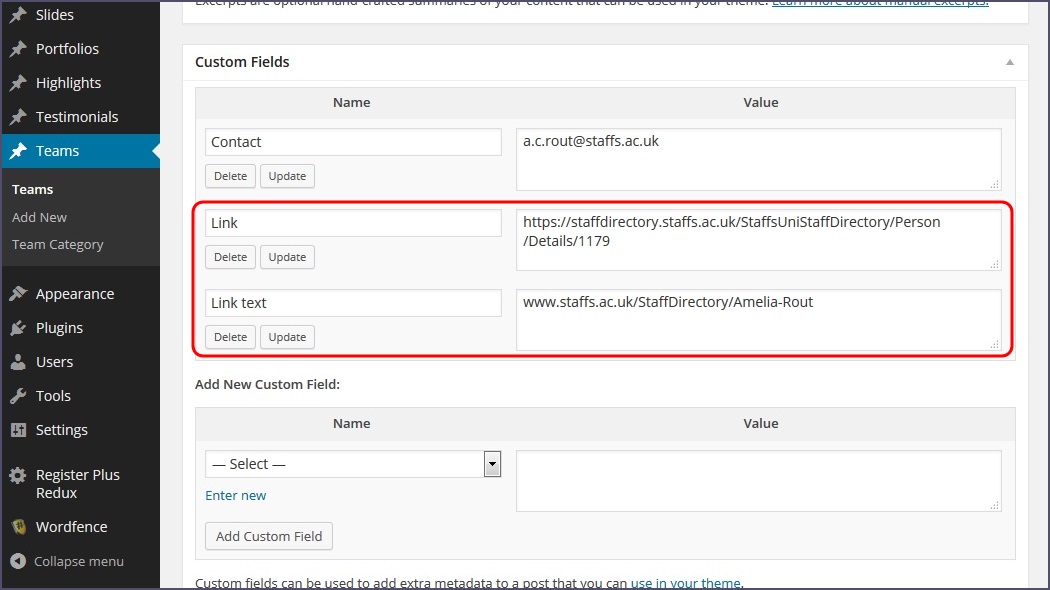Click the Settings sliders icon
This screenshot has height=590, width=1050.
pos(18,430)
